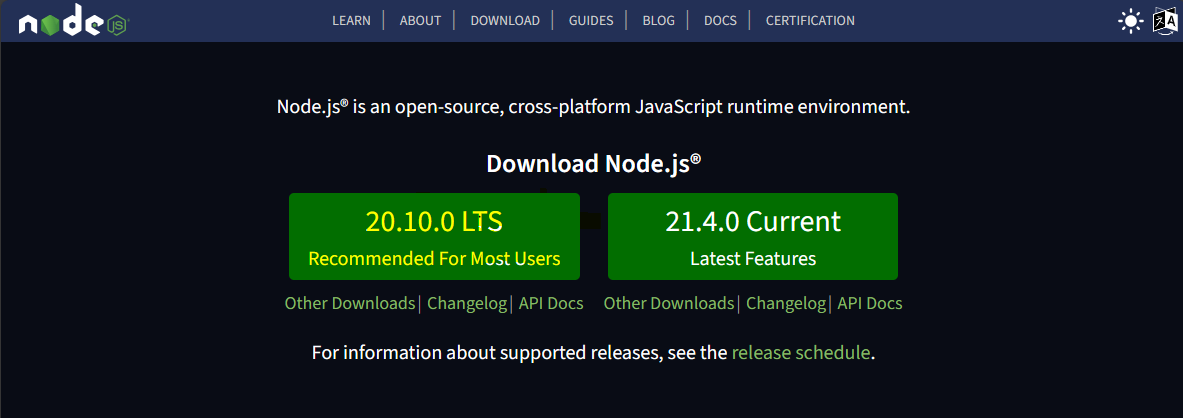Click the open-source runtime description text
This screenshot has height=418, width=1183.
tap(594, 106)
